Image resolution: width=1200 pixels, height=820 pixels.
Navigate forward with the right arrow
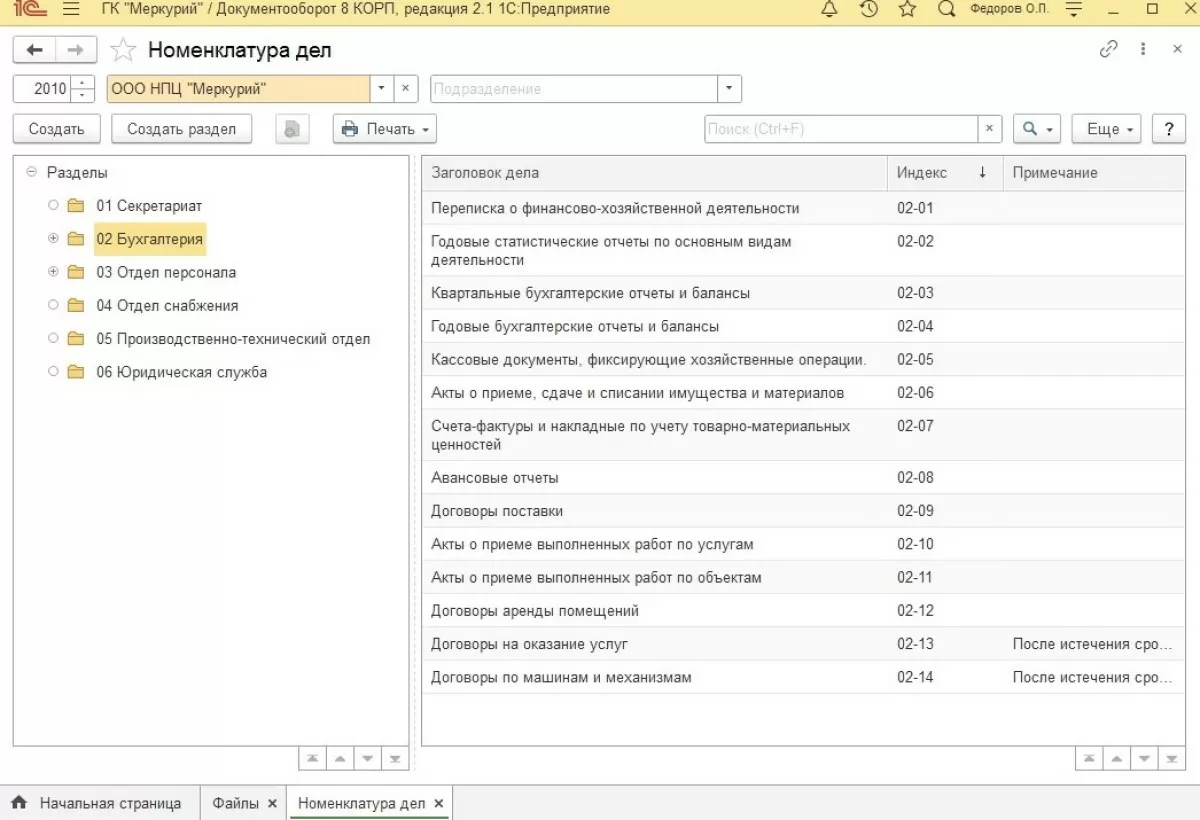tap(76, 50)
